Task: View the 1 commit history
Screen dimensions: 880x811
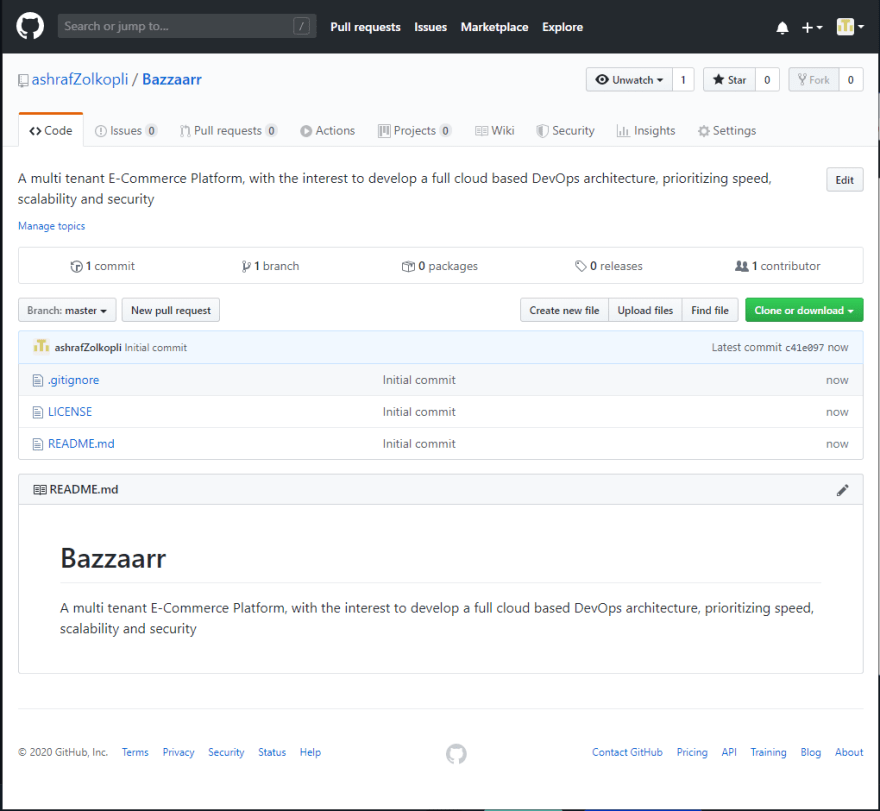Action: pos(103,266)
